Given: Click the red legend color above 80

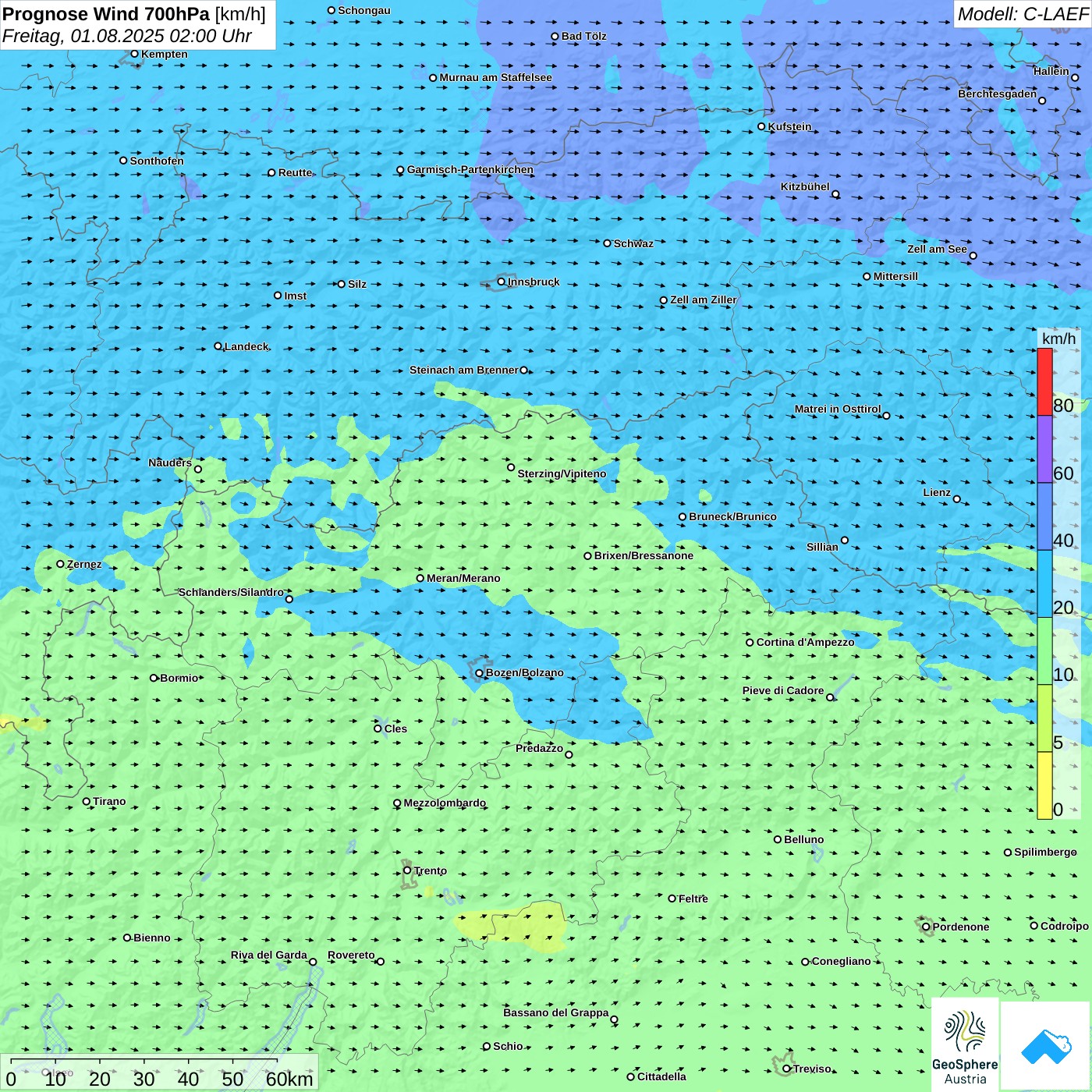Looking at the screenshot, I should coord(1044,382).
